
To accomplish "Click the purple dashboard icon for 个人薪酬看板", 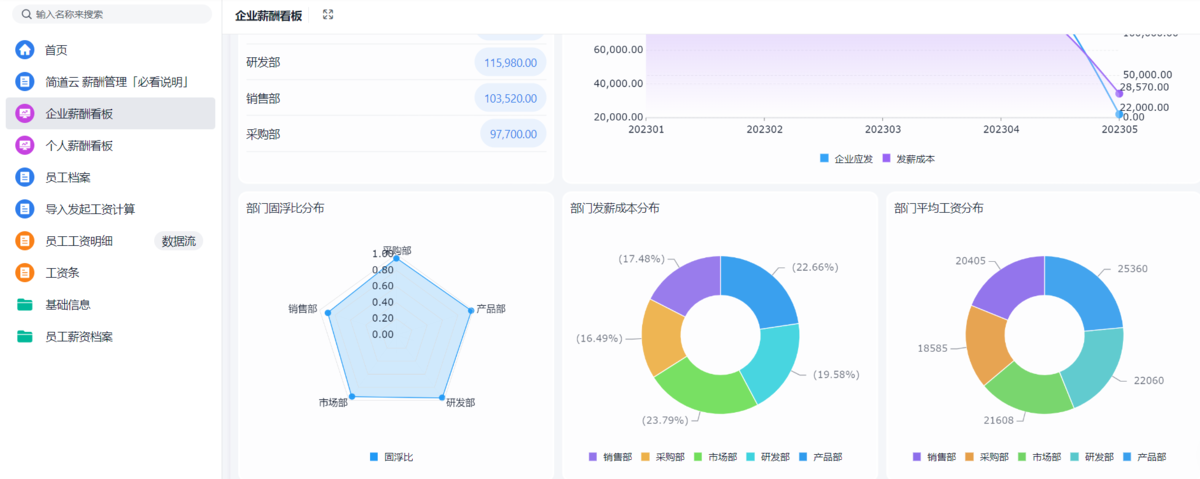I will click(25, 146).
